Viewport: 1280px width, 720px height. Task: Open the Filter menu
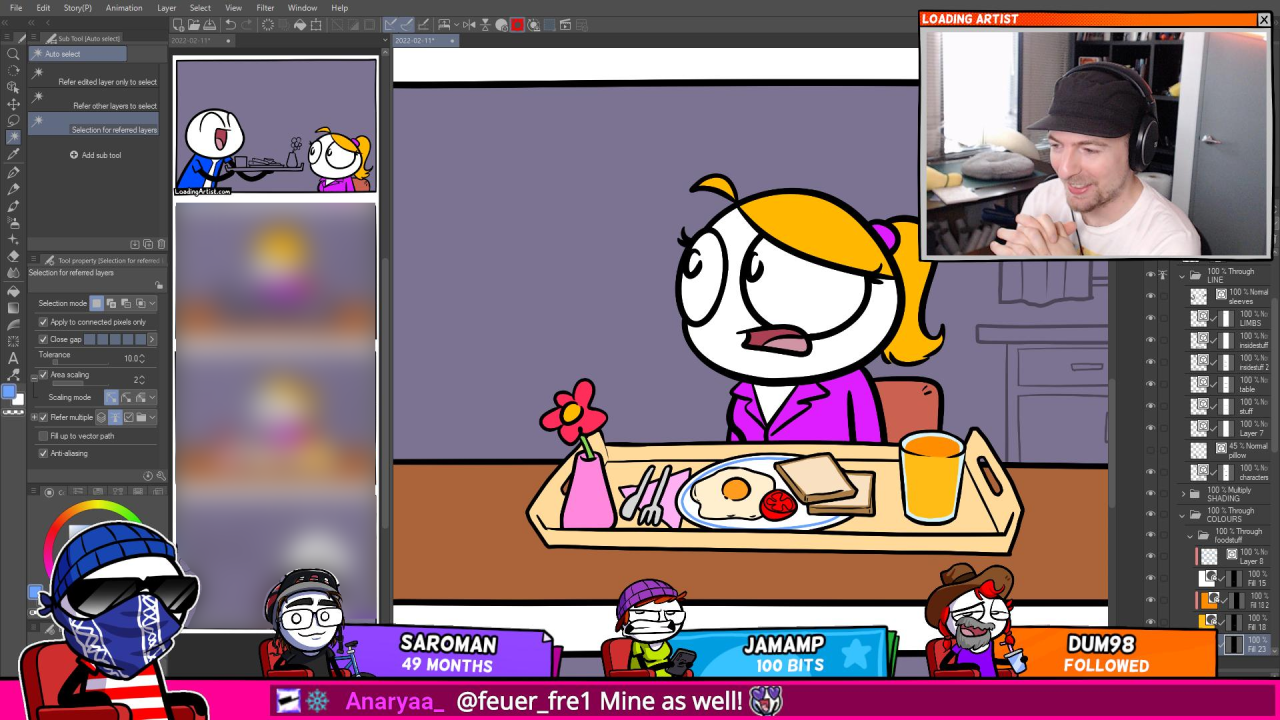pos(265,8)
